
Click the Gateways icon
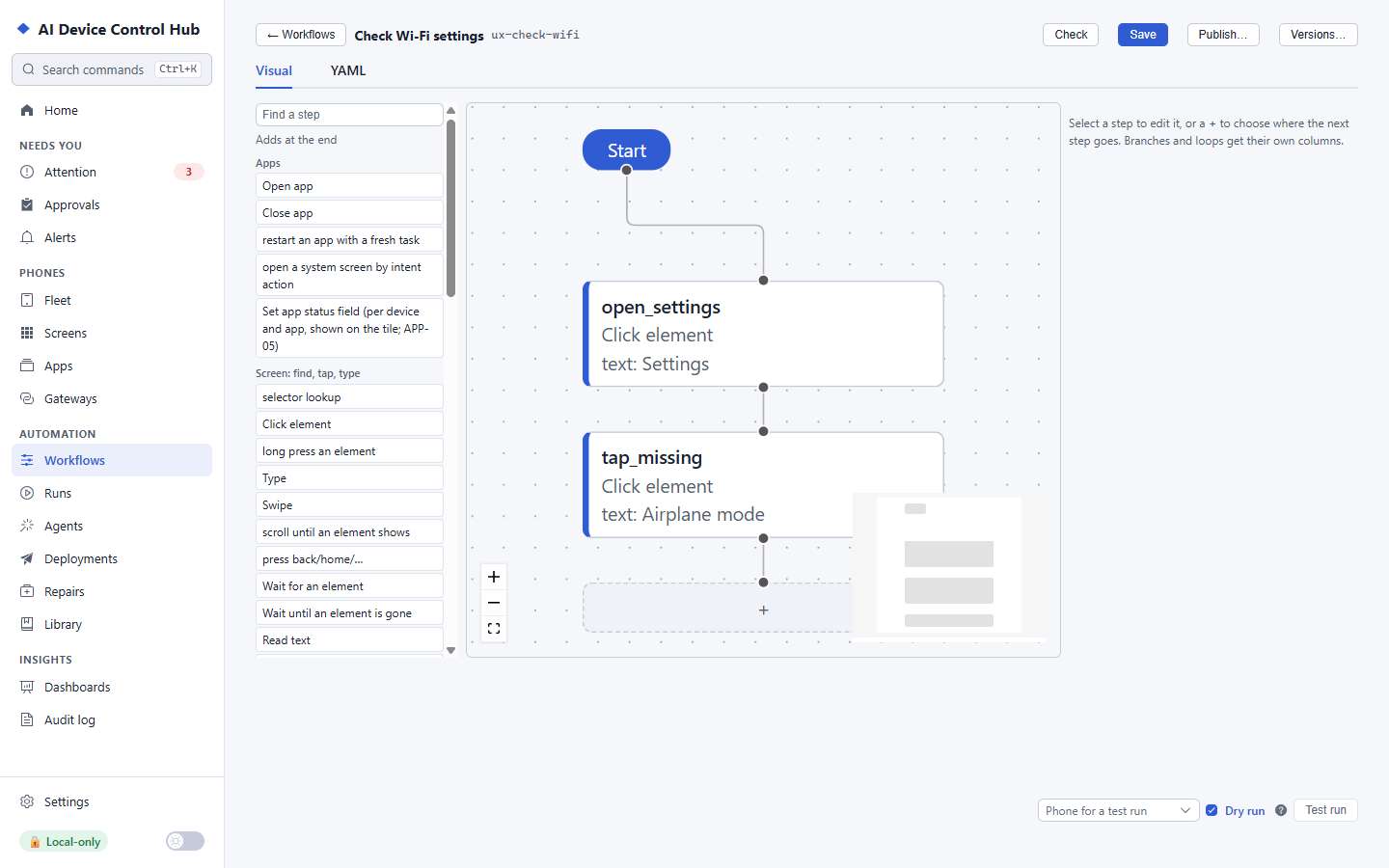click(27, 399)
